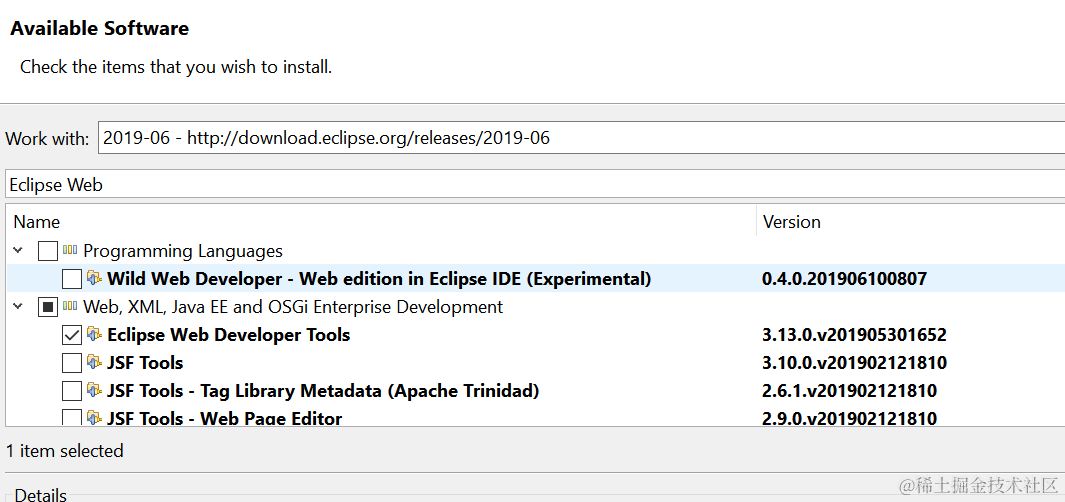
Task: Click the Details section label
Action: pyautogui.click(x=40, y=495)
